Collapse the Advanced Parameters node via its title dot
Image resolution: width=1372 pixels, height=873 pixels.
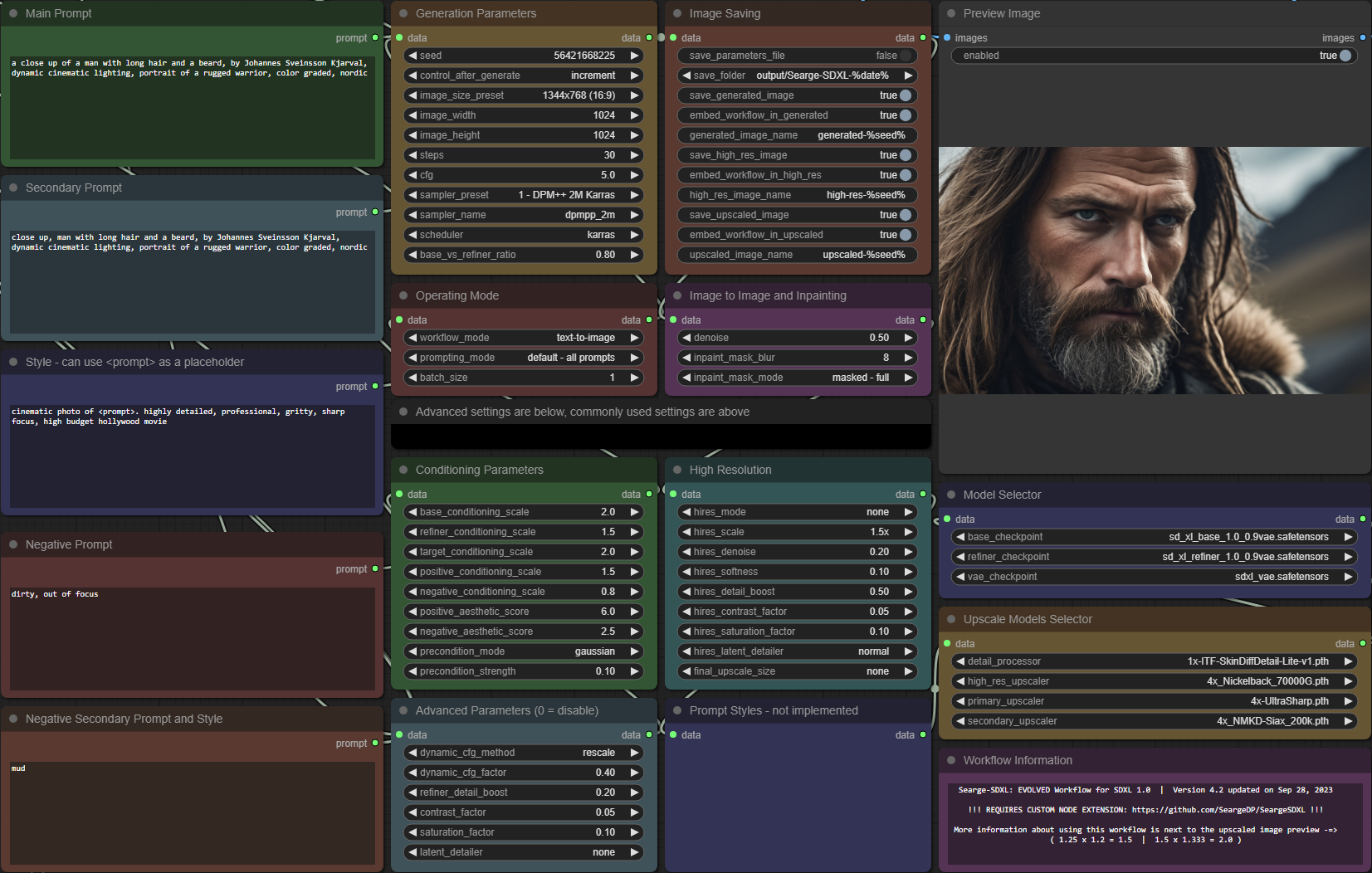click(403, 710)
